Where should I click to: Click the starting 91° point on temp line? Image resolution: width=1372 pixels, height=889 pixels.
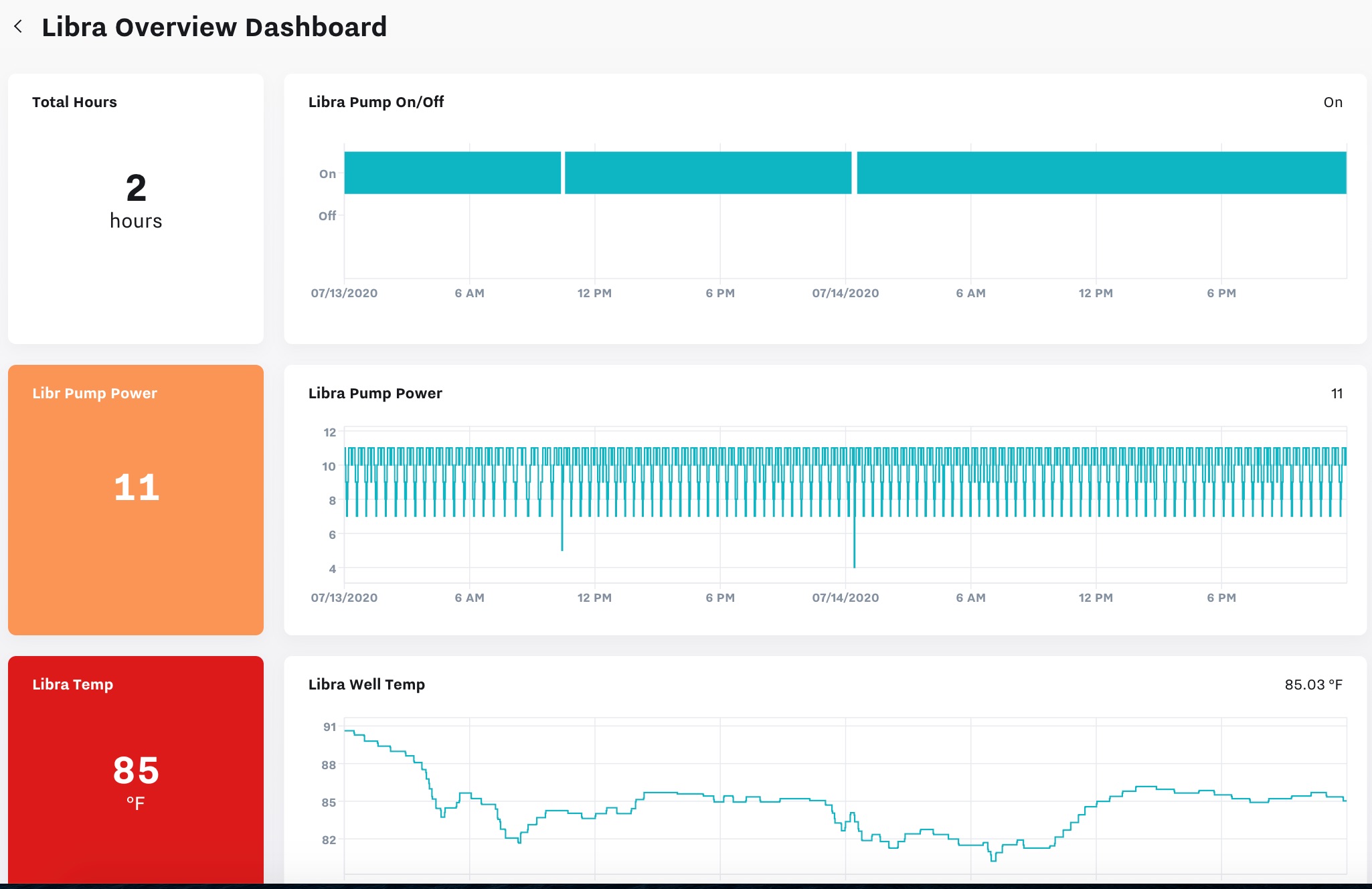point(346,730)
